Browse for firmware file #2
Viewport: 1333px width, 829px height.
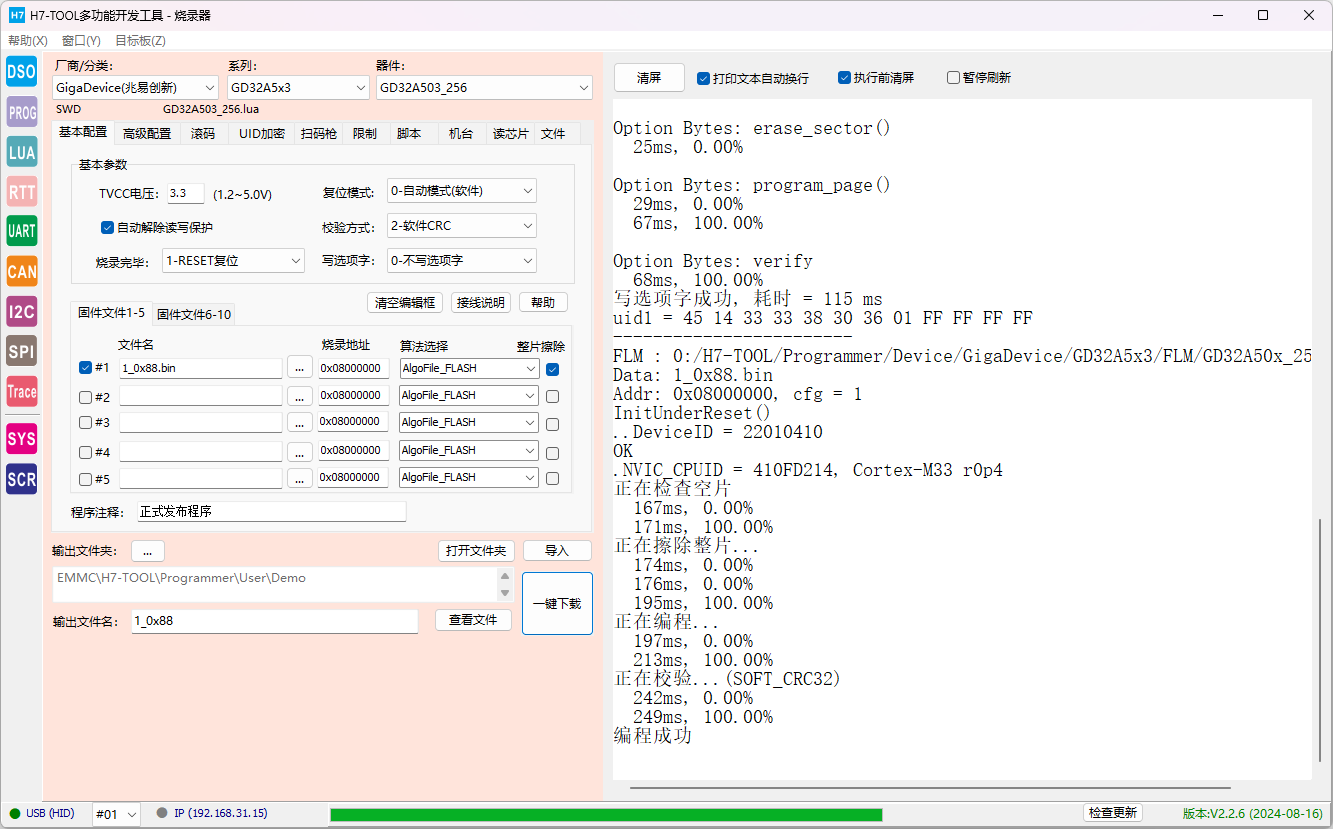pyautogui.click(x=300, y=396)
